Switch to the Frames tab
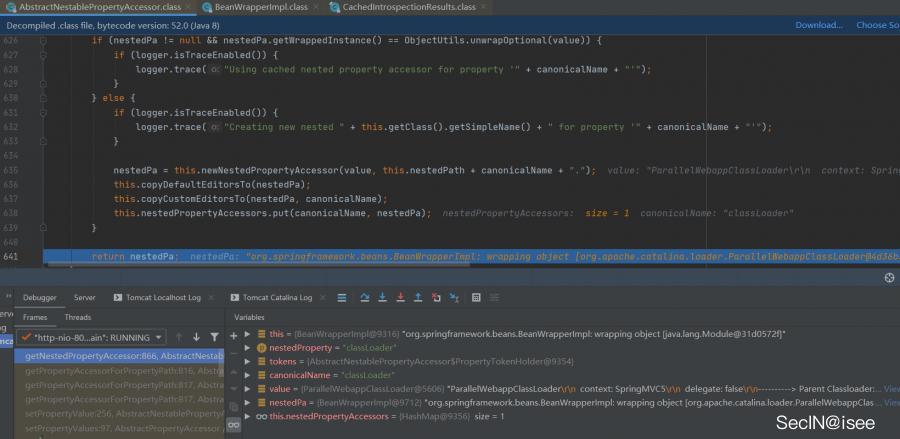This screenshot has width=900, height=439. click(35, 317)
